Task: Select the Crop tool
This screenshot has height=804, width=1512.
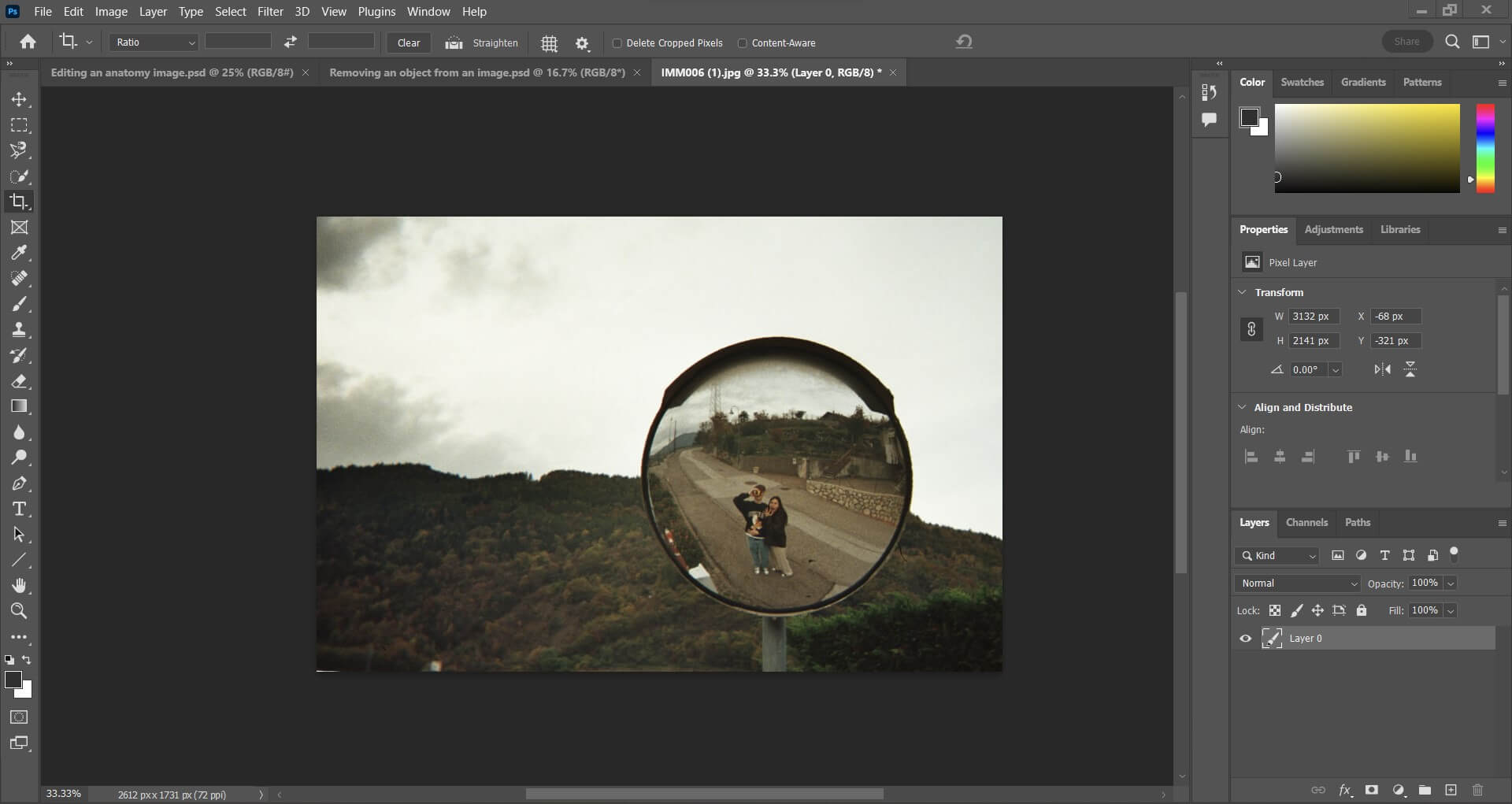Action: [20, 202]
